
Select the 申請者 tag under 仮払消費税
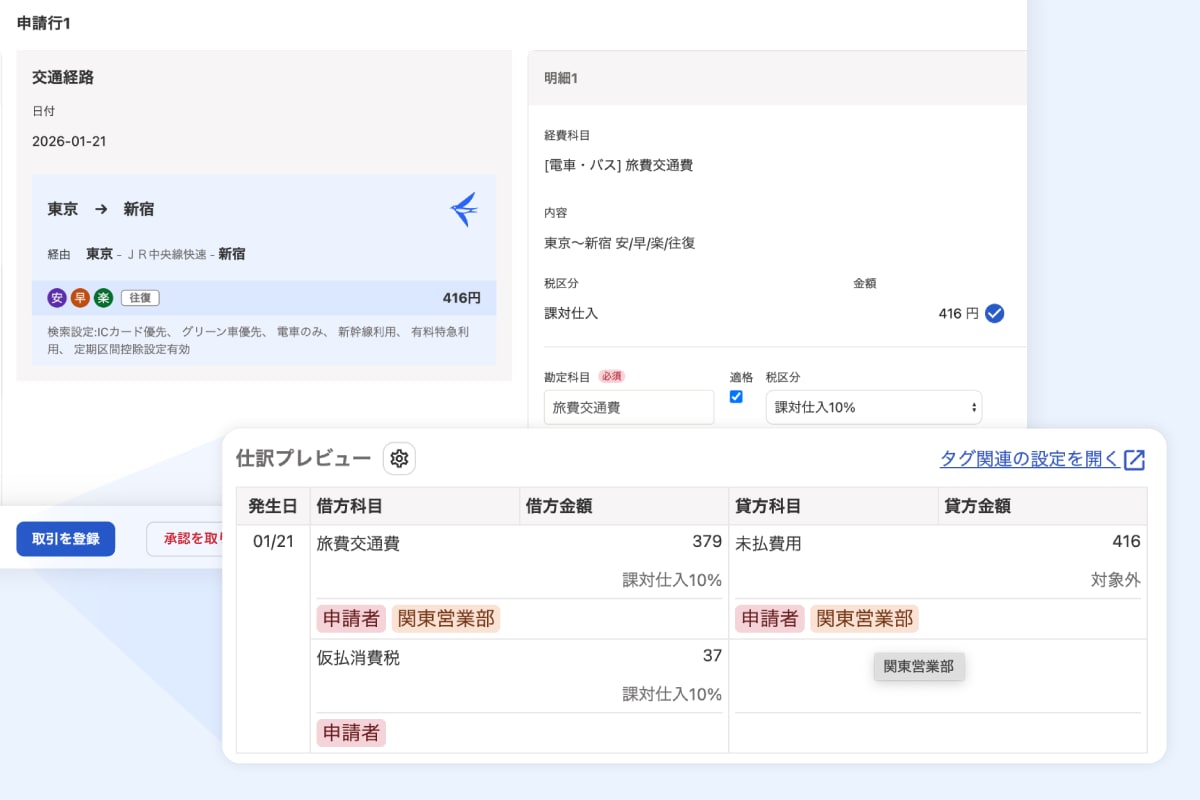coord(351,733)
